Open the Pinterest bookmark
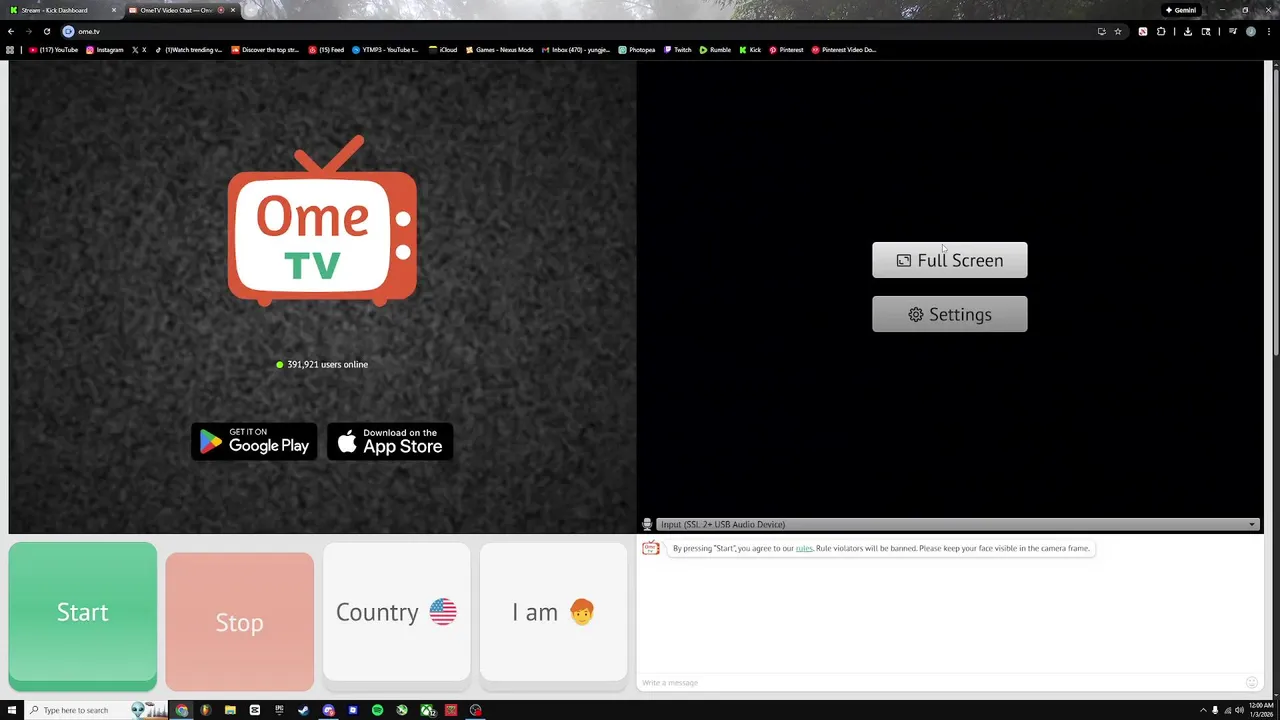This screenshot has height=720, width=1280. pos(786,49)
